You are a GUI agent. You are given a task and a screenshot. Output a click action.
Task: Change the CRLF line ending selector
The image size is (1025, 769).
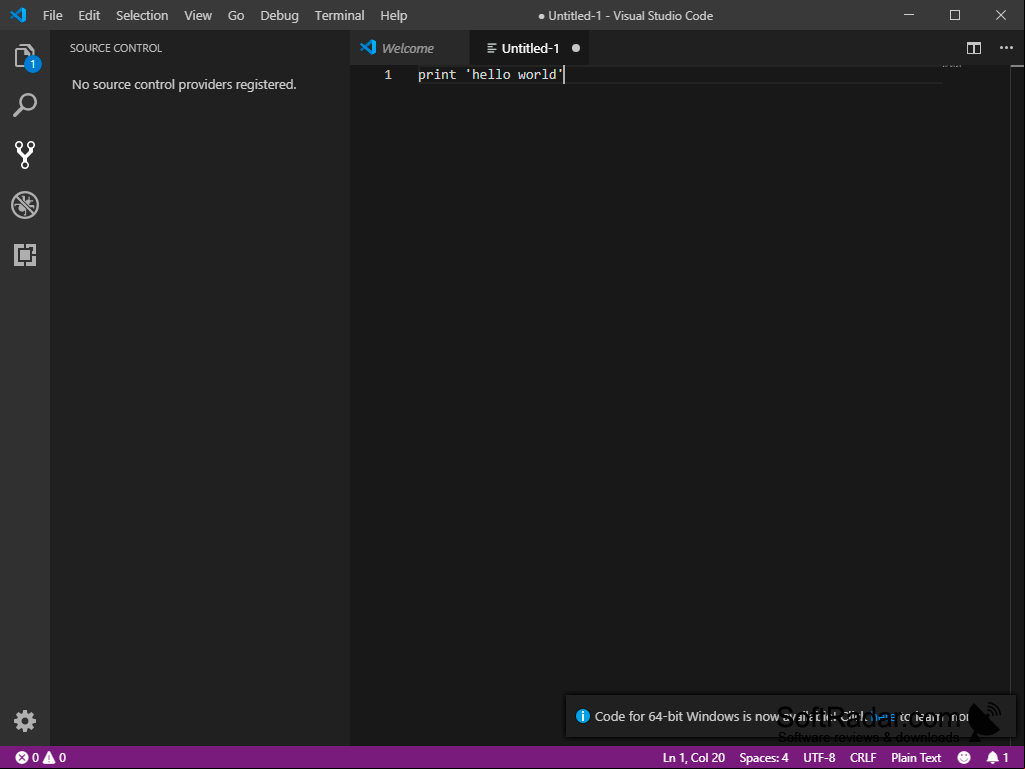(x=863, y=758)
